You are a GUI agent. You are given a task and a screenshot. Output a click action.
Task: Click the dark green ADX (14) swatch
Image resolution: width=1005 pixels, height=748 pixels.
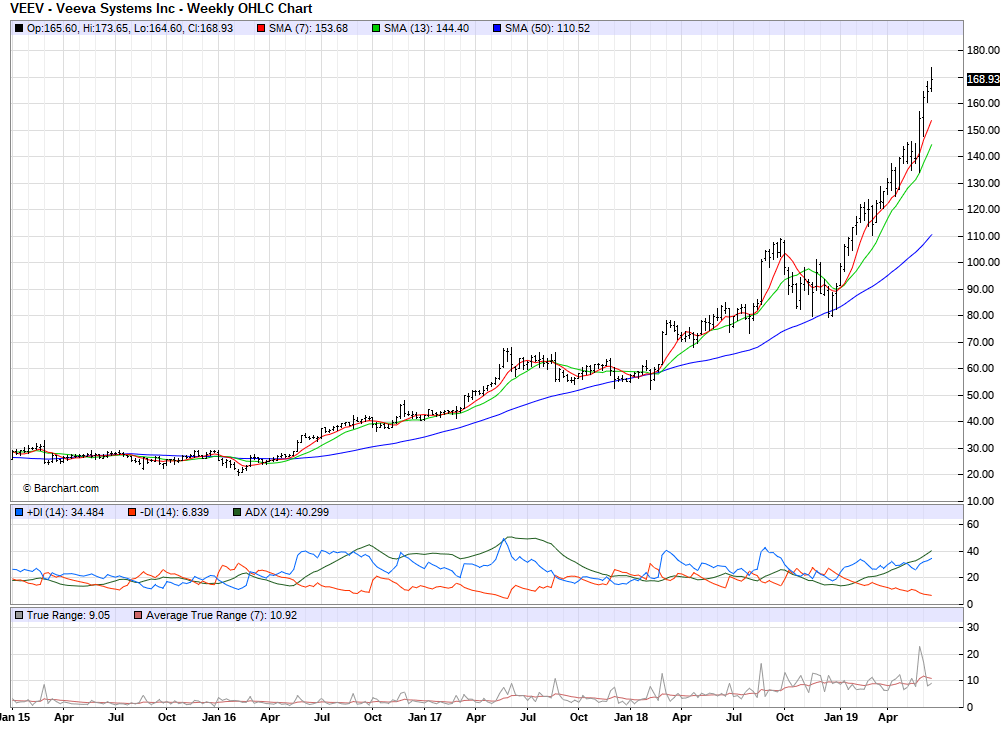pos(237,512)
